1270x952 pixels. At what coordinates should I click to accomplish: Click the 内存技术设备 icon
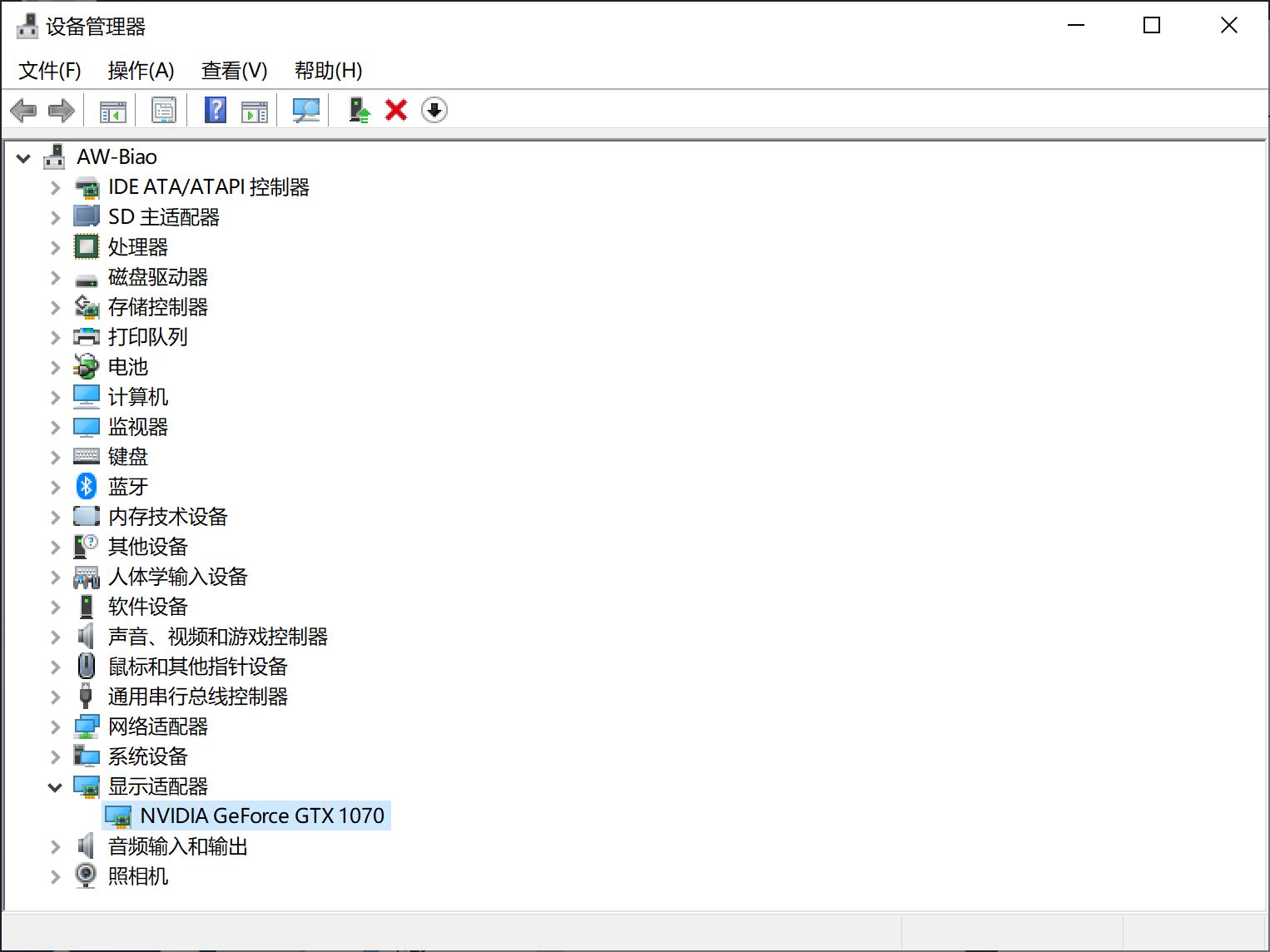point(87,516)
